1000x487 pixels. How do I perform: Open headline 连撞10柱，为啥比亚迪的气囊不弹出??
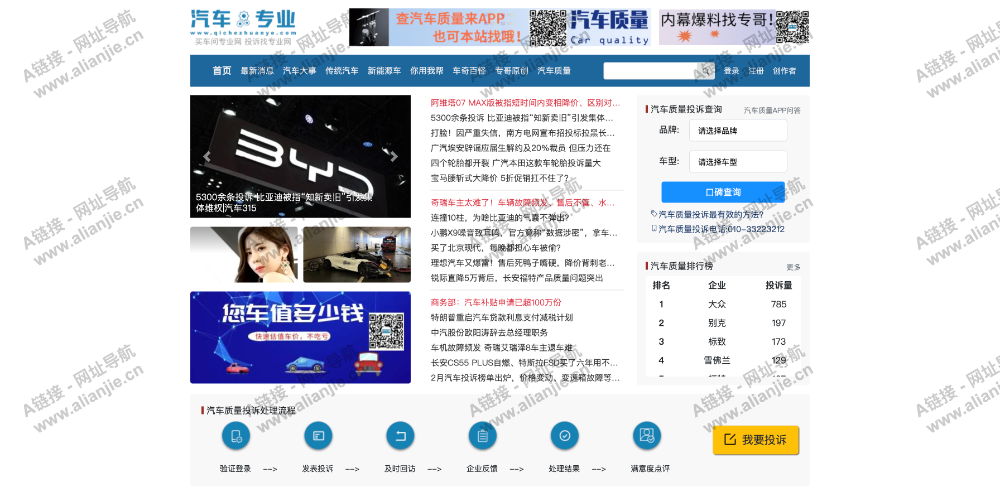(x=499, y=218)
